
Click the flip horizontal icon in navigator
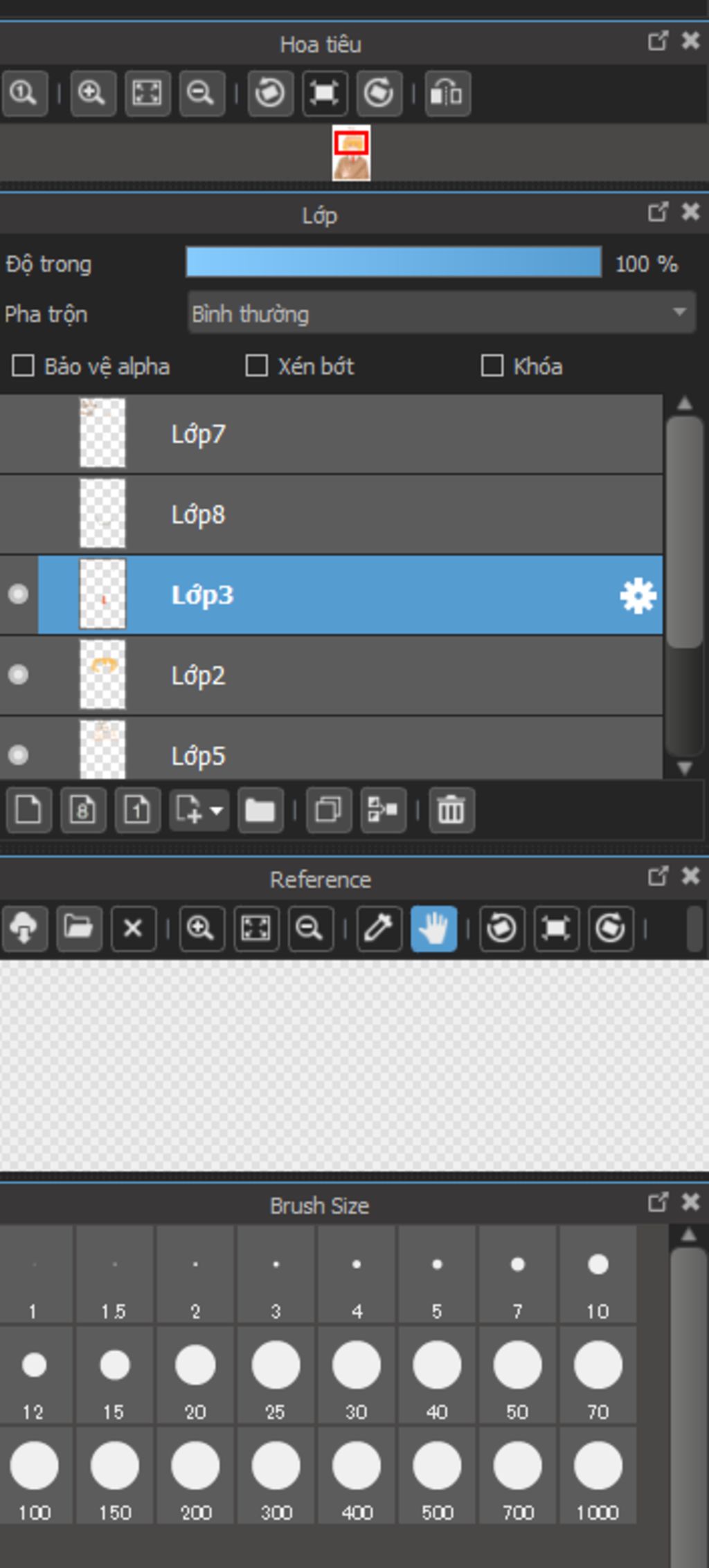447,93
